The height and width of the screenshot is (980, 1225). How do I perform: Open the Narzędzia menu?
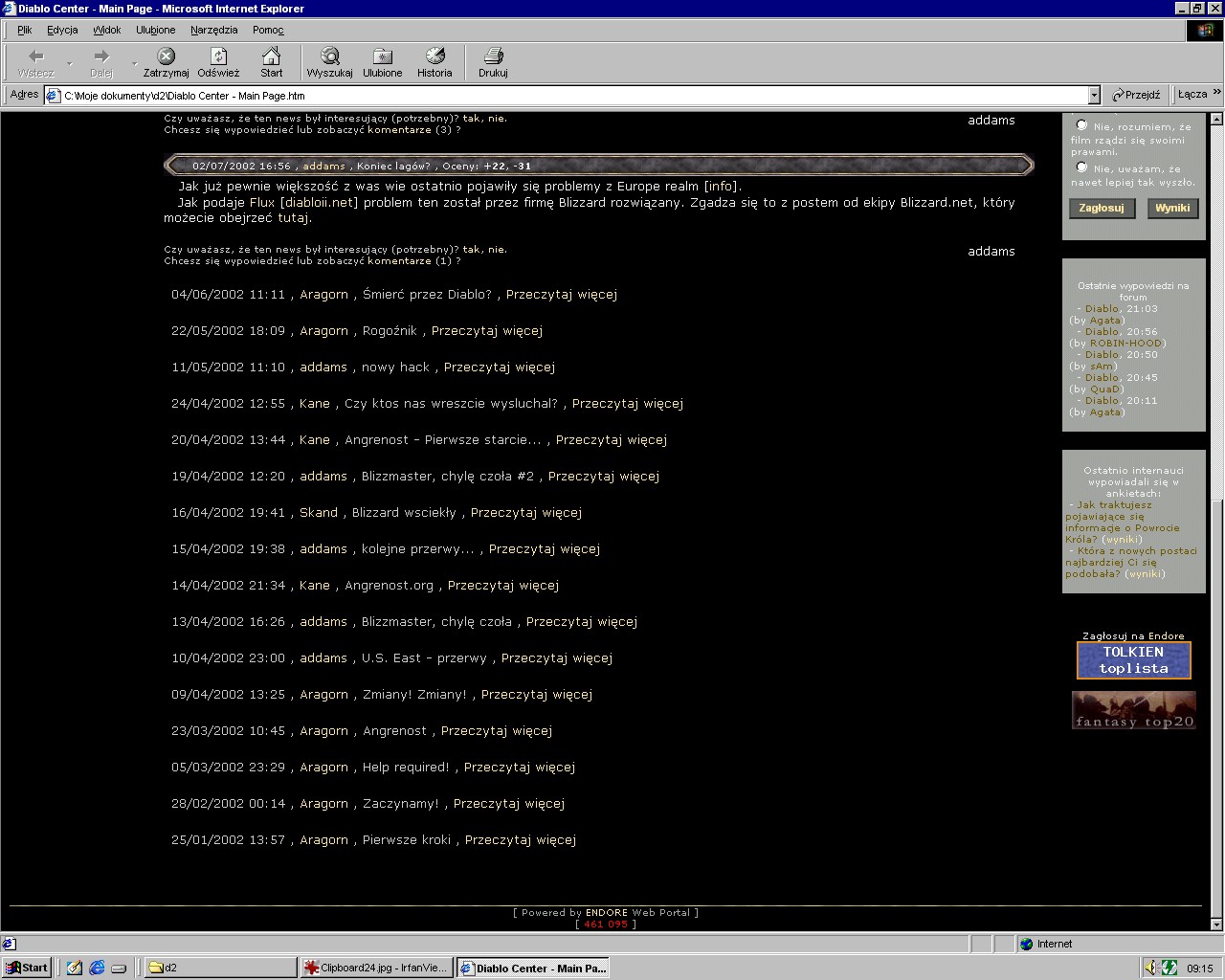pyautogui.click(x=213, y=30)
